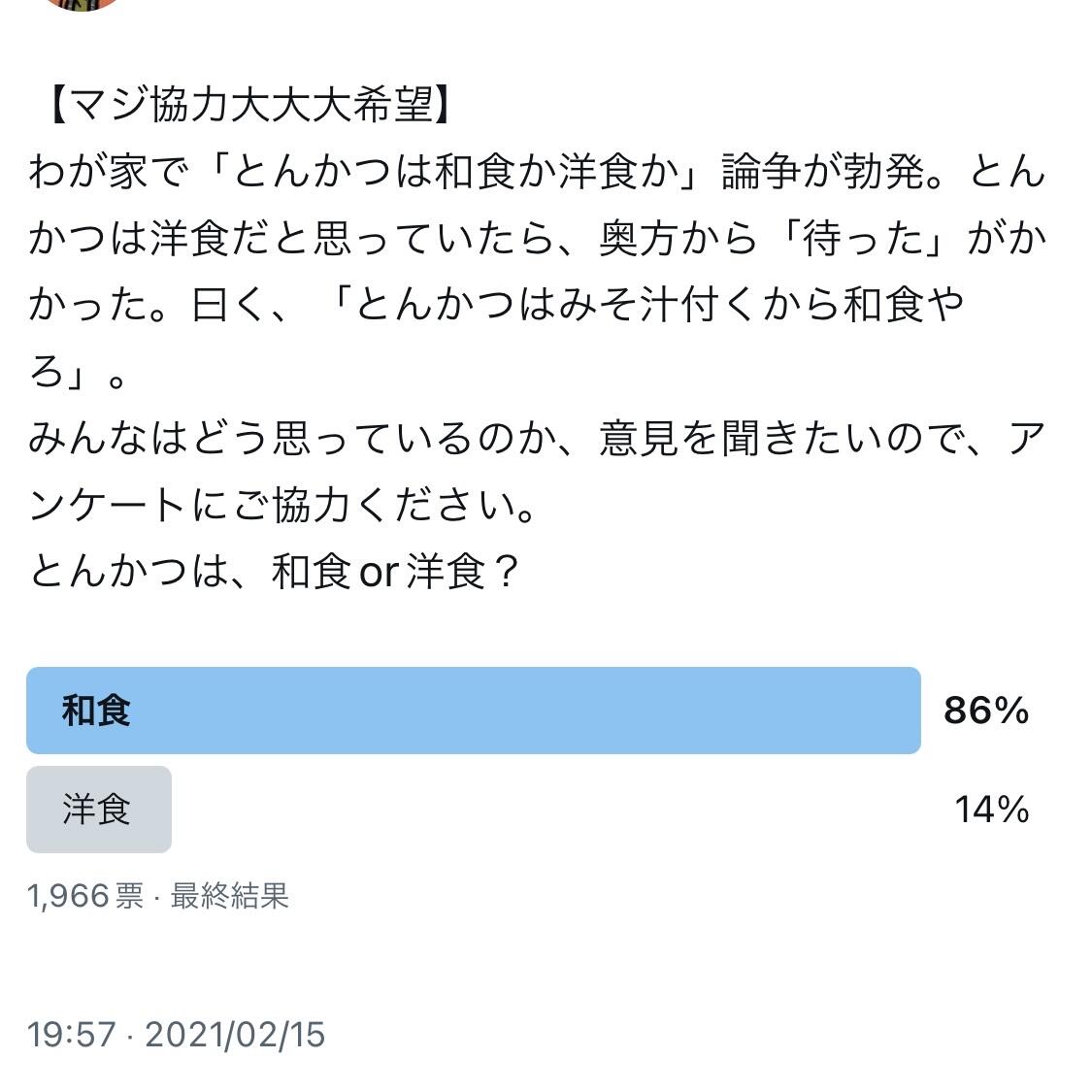Click the とんかつは、和食 or 洋食？ question line
Image resolution: width=1092 pixels, height=1092 pixels.
275,572
